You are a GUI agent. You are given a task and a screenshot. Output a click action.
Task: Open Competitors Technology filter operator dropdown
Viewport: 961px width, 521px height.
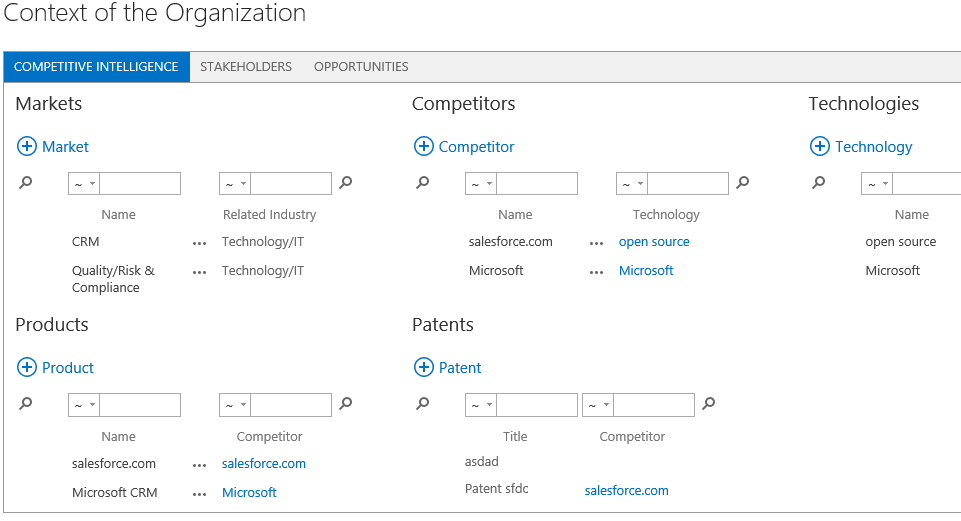pyautogui.click(x=632, y=183)
